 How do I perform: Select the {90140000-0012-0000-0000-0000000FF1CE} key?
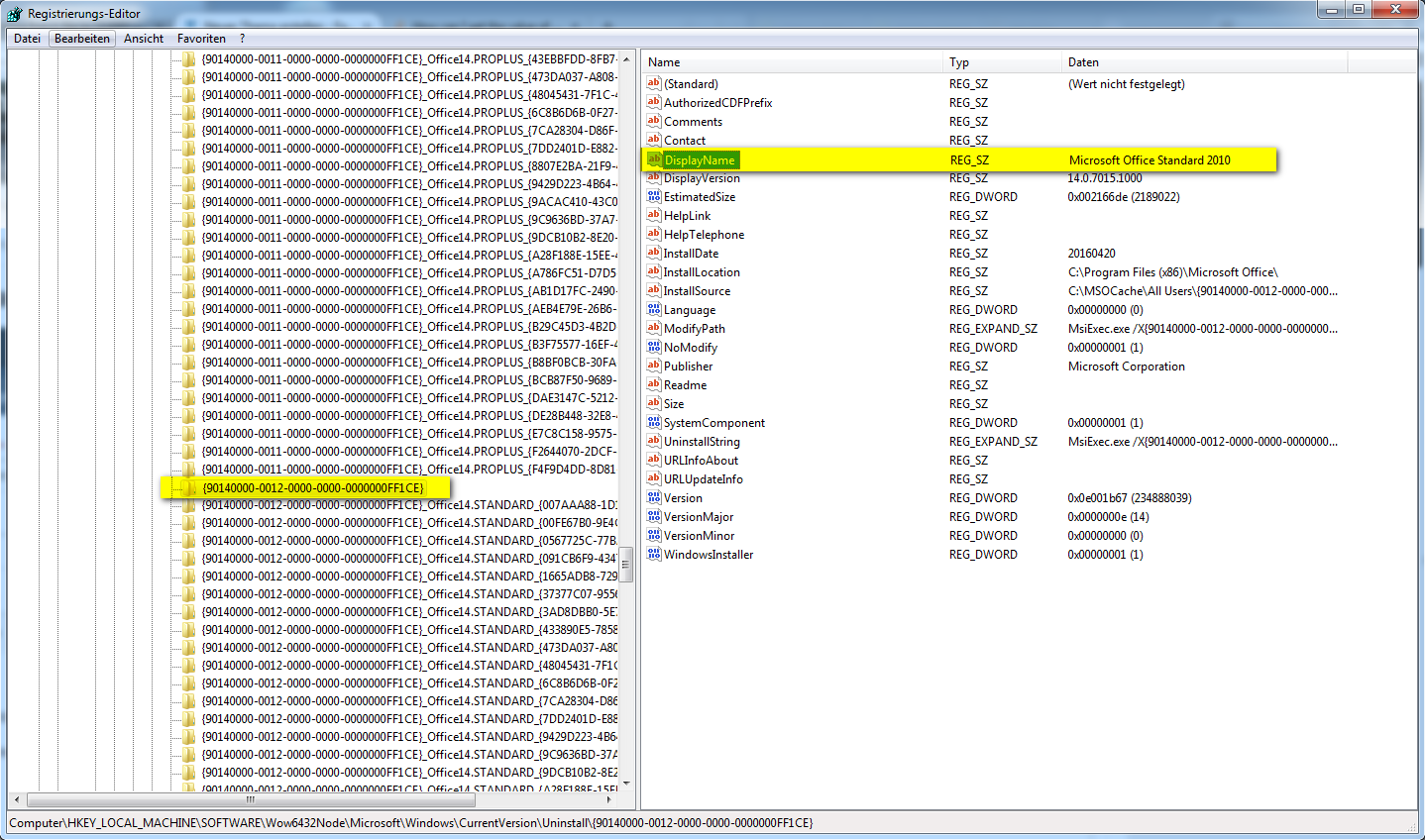click(313, 487)
